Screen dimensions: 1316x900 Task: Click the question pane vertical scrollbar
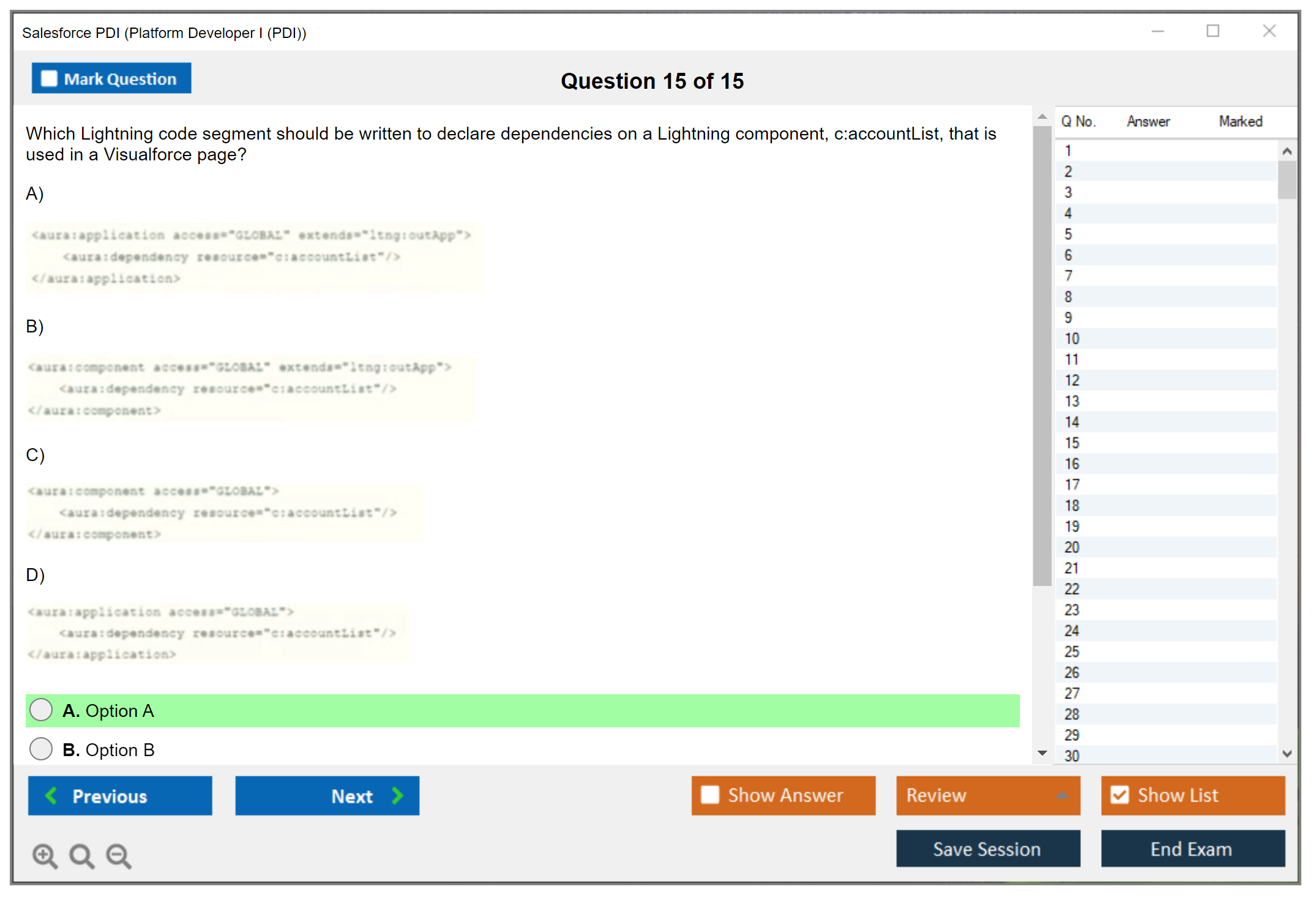pos(1042,355)
